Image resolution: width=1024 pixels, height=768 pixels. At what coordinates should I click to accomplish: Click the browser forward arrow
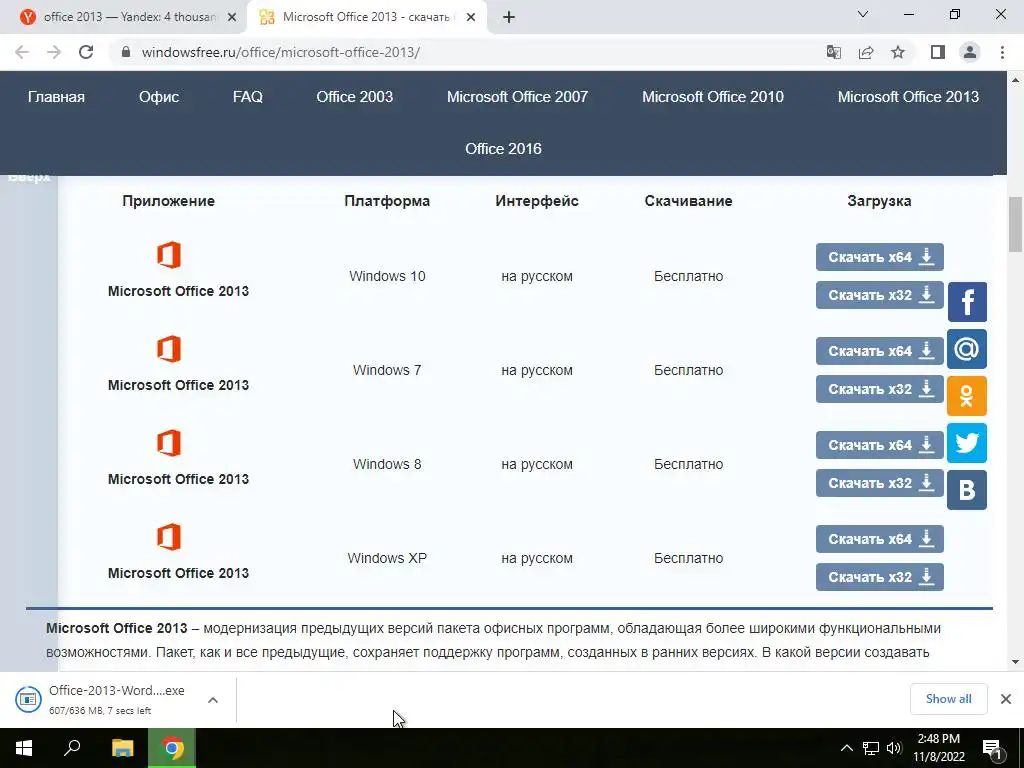[54, 52]
